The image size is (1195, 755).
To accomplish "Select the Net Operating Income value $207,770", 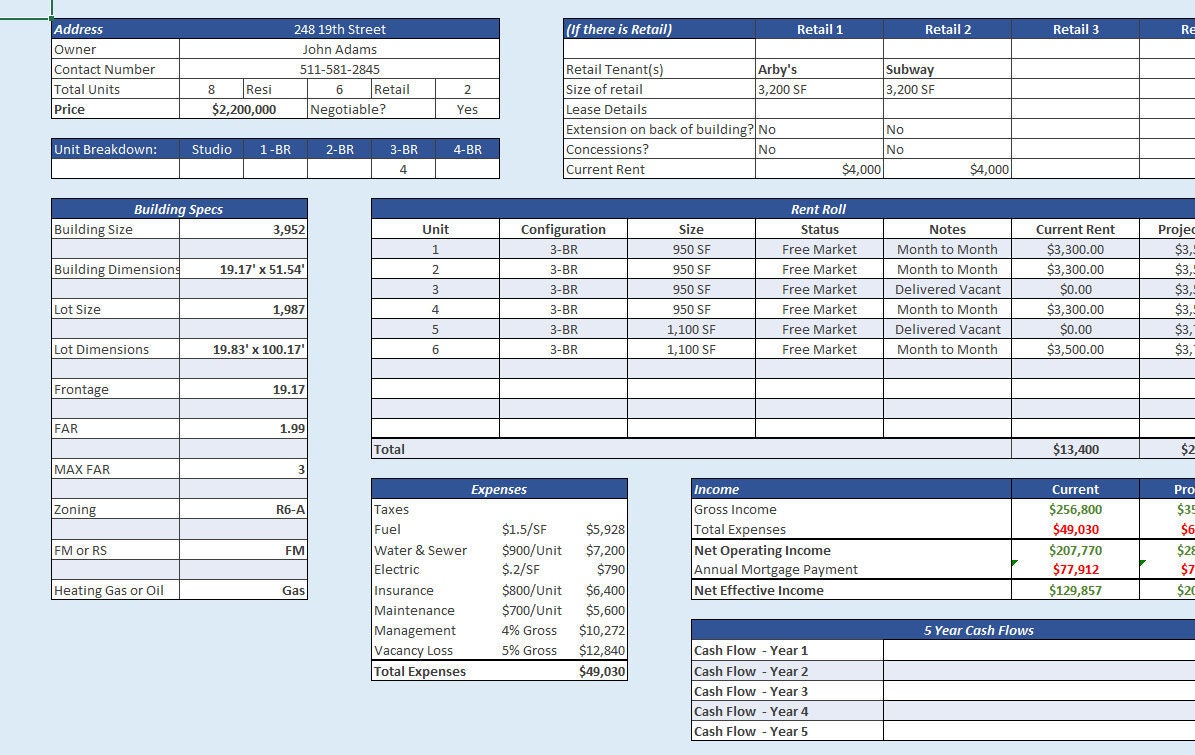I will pyautogui.click(x=1075, y=550).
